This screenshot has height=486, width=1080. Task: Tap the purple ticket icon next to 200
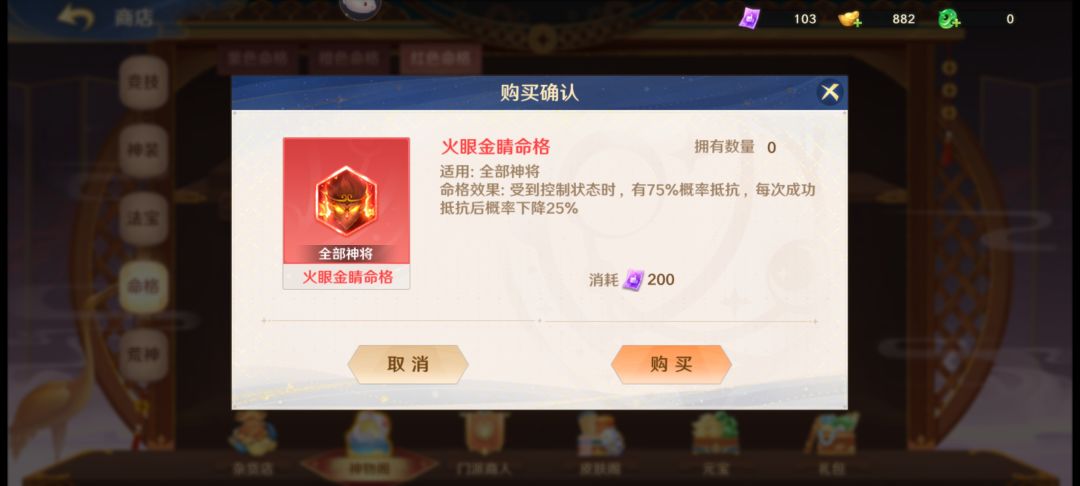click(x=633, y=279)
